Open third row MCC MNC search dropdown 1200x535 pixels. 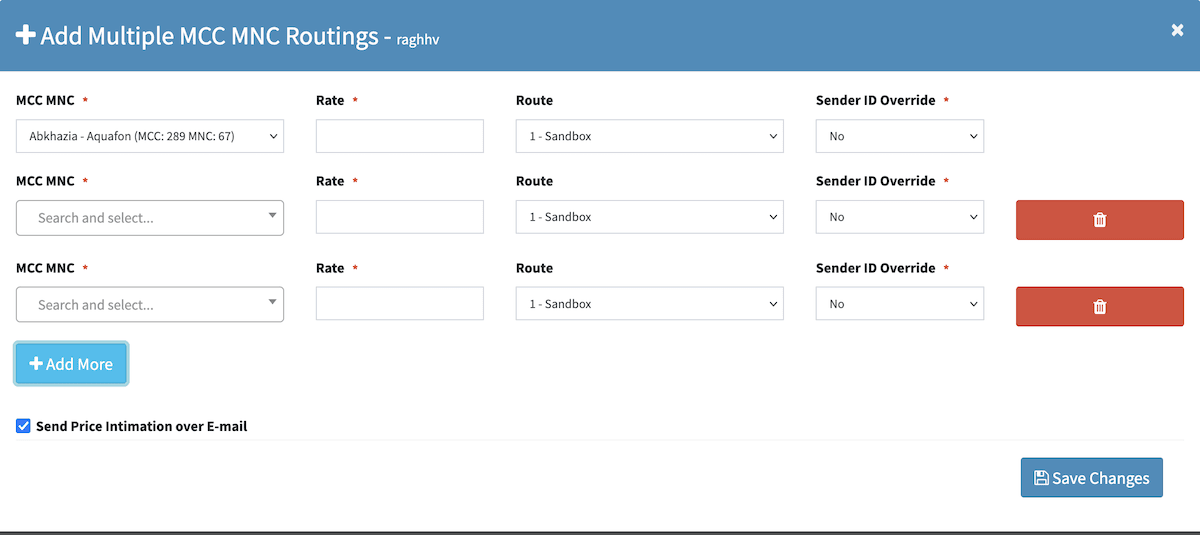[x=150, y=305]
